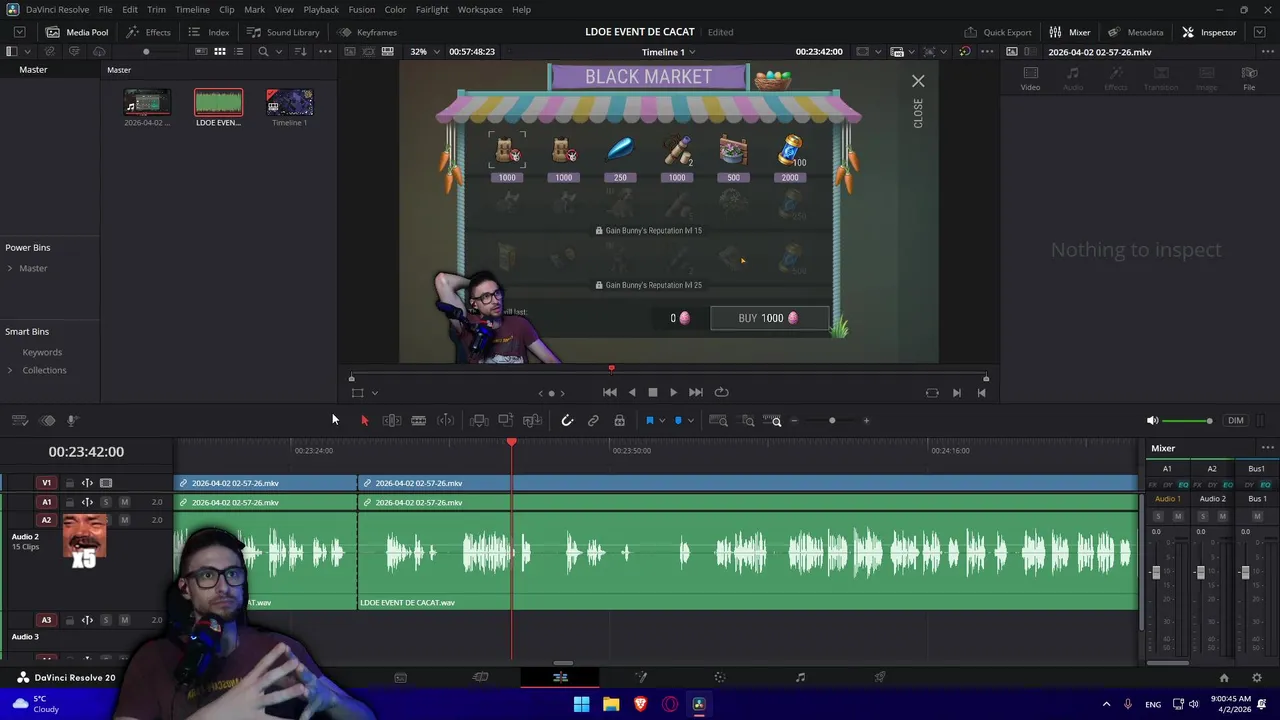Open the Windows Start menu
The image size is (1280, 720).
point(581,704)
